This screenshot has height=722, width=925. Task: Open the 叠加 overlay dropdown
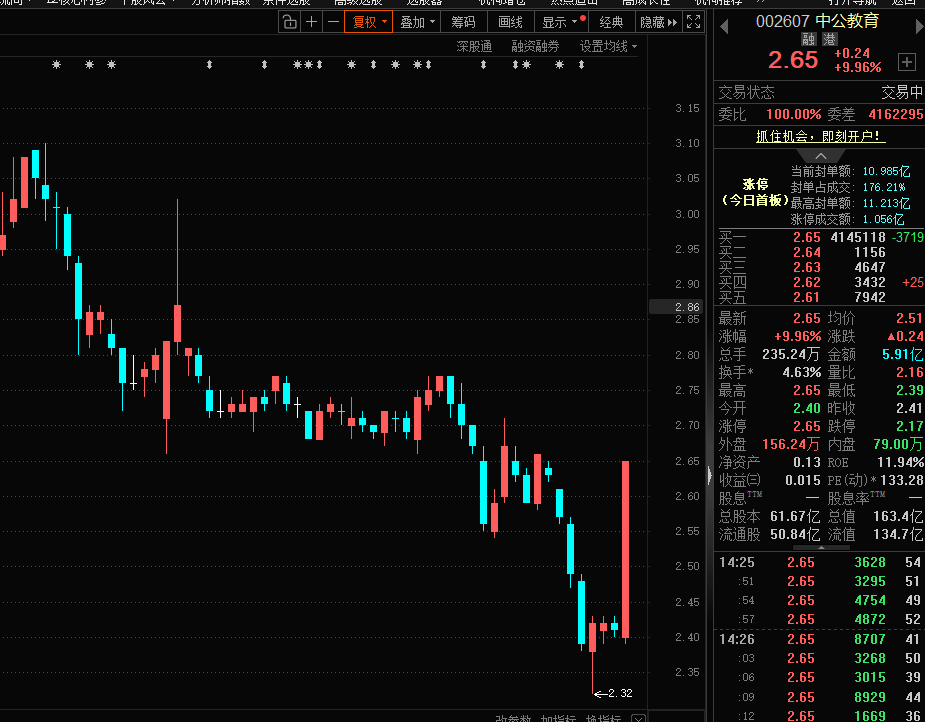(417, 22)
